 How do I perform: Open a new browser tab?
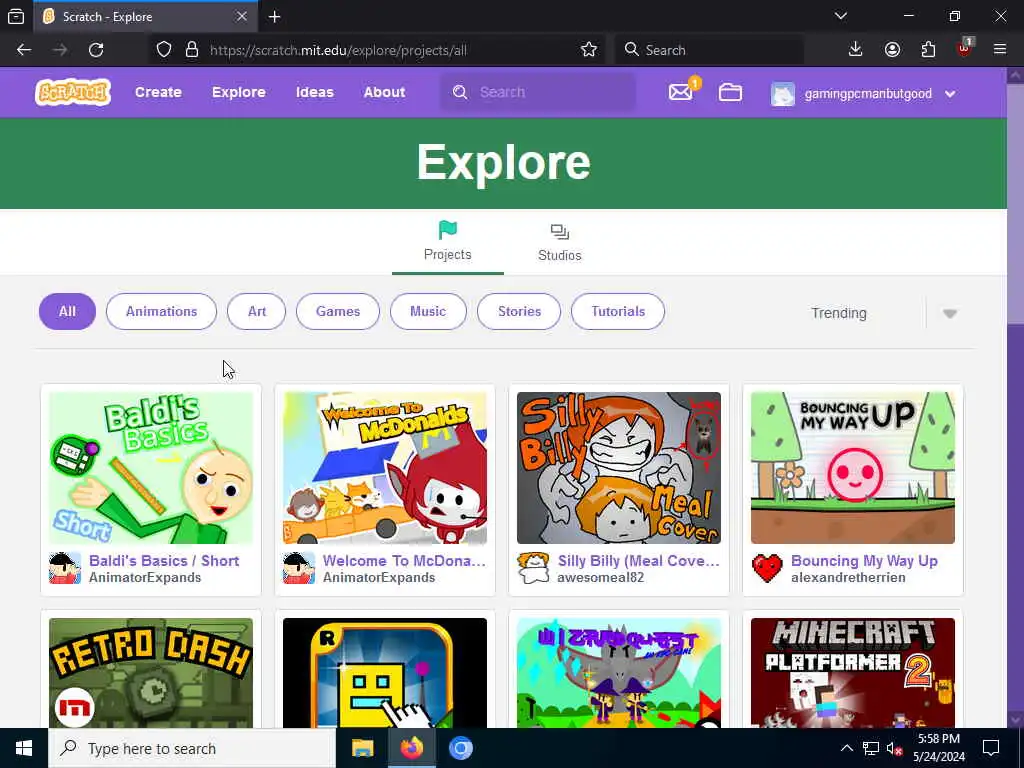click(274, 17)
